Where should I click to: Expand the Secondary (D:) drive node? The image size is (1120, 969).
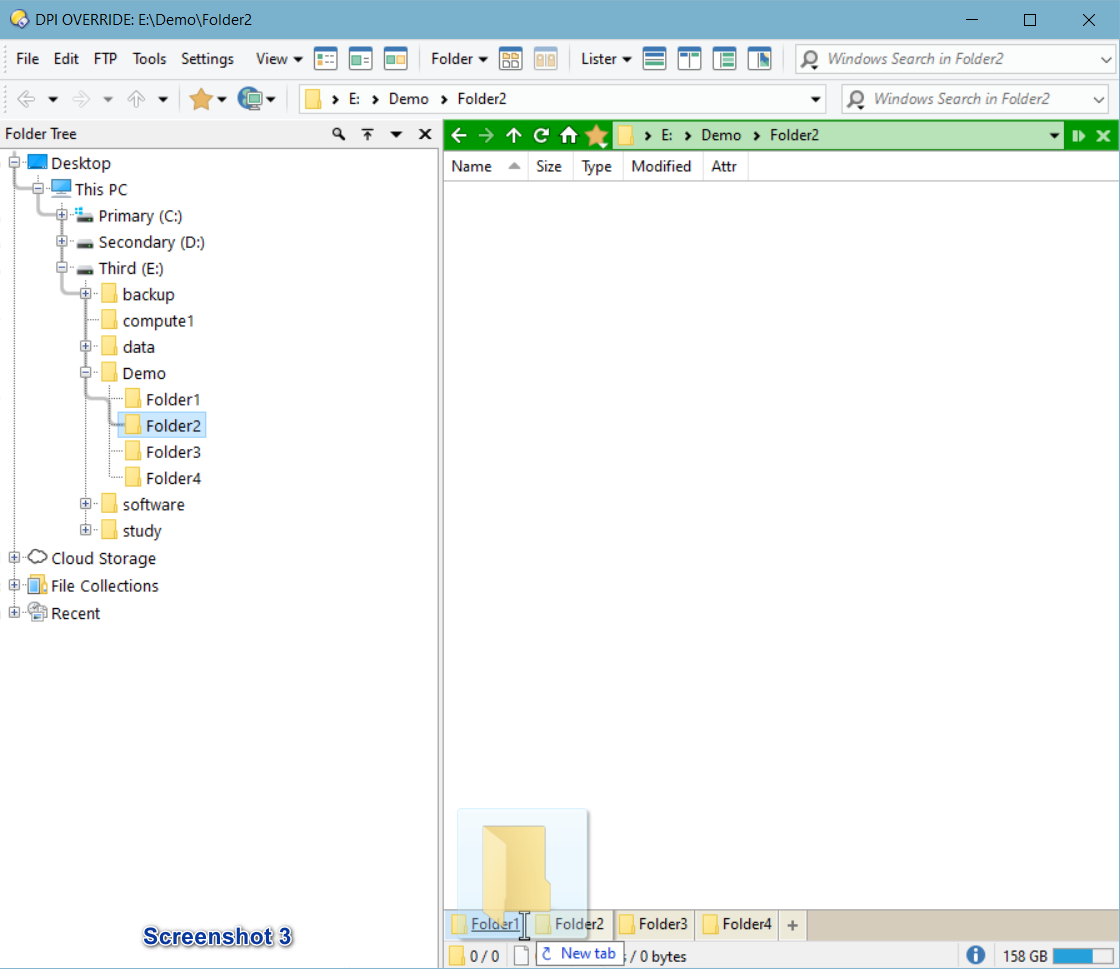[62, 241]
